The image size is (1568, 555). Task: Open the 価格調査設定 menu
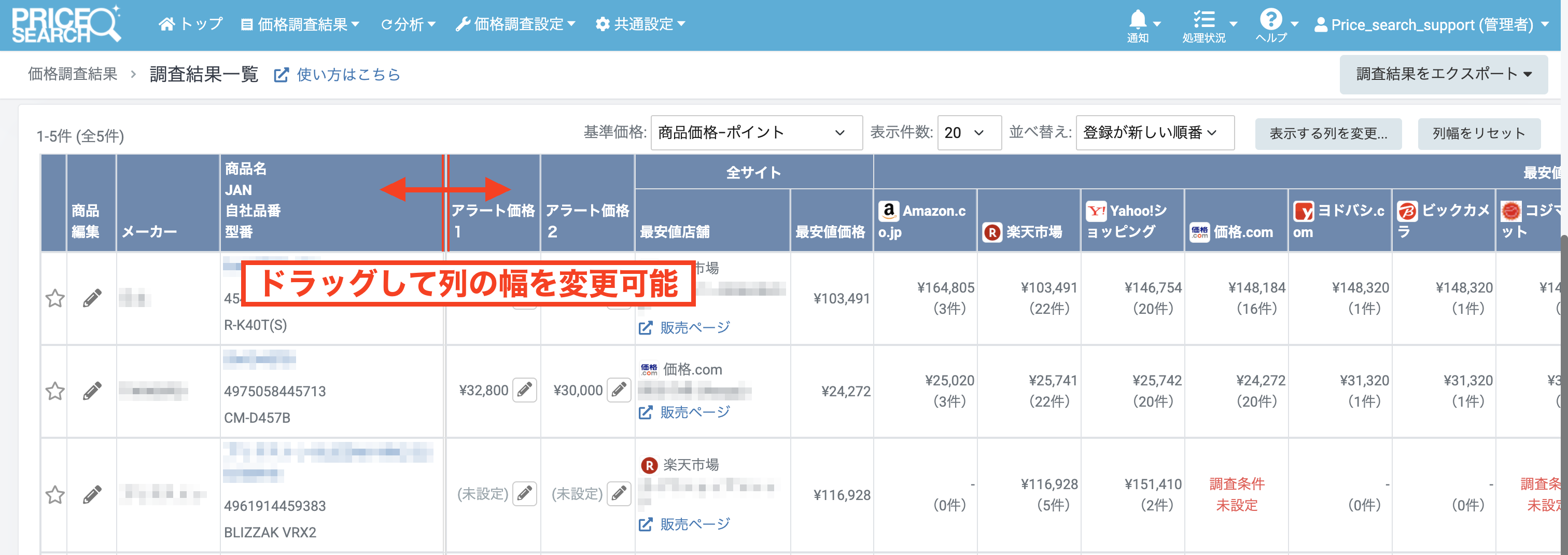point(515,24)
